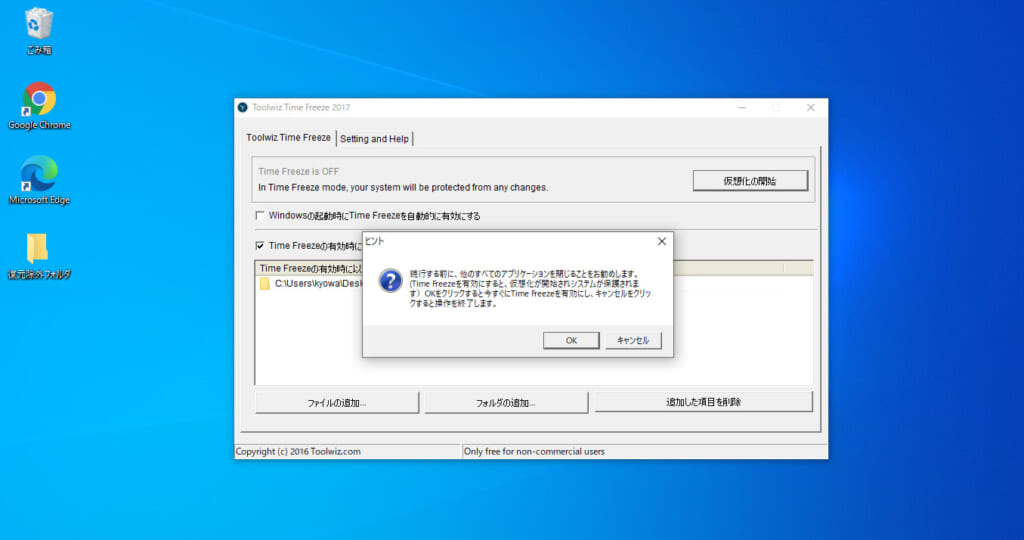Uncheck the Time Freezeの有効時に checkbox
The height and width of the screenshot is (540, 1024).
pyautogui.click(x=260, y=246)
